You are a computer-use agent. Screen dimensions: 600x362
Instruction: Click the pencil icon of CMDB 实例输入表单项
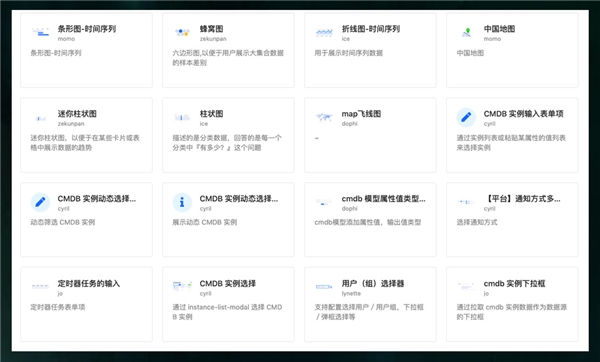pyautogui.click(x=466, y=117)
